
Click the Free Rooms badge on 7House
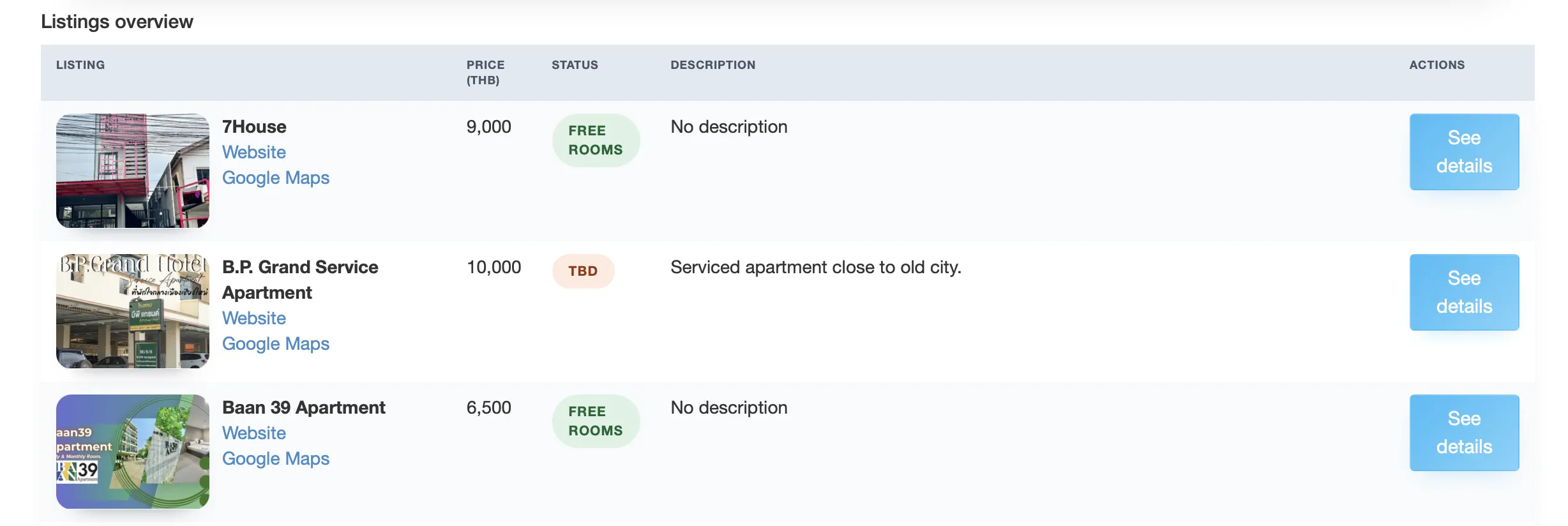(x=595, y=140)
